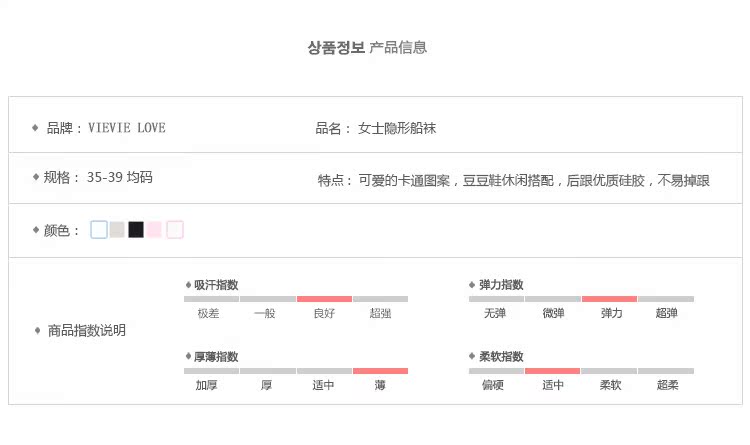This screenshot has width=750, height=445.
Task: Click the diamond bullet beside 吸汗指数
Action: pos(187,285)
